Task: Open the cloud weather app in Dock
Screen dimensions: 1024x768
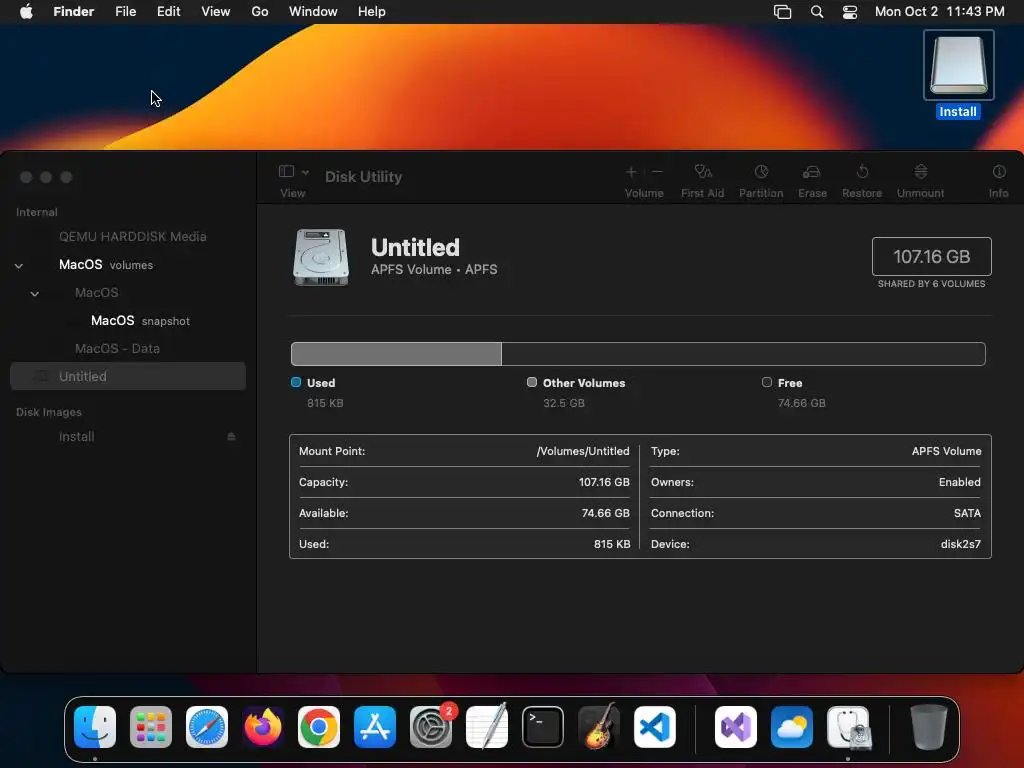Action: pos(792,727)
